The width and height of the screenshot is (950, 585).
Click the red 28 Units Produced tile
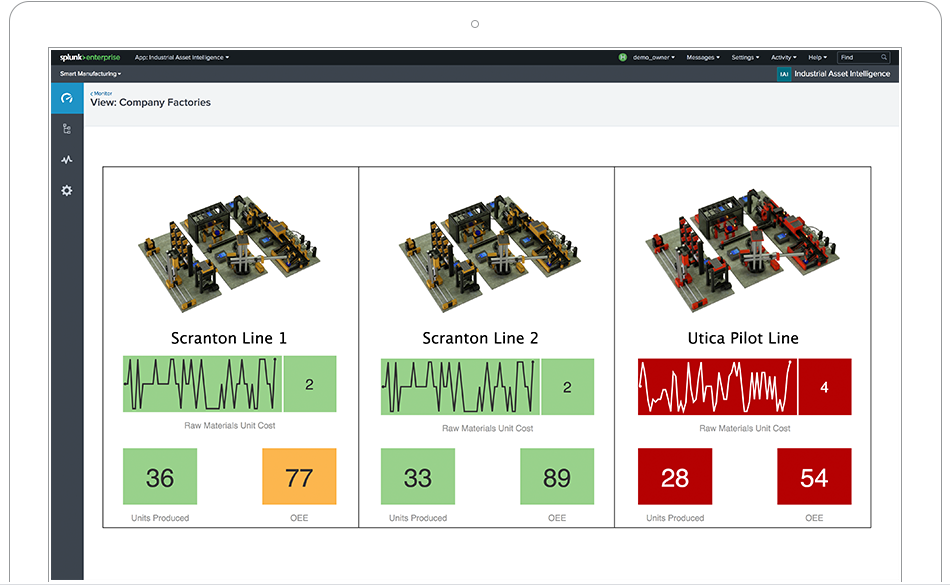coord(675,477)
